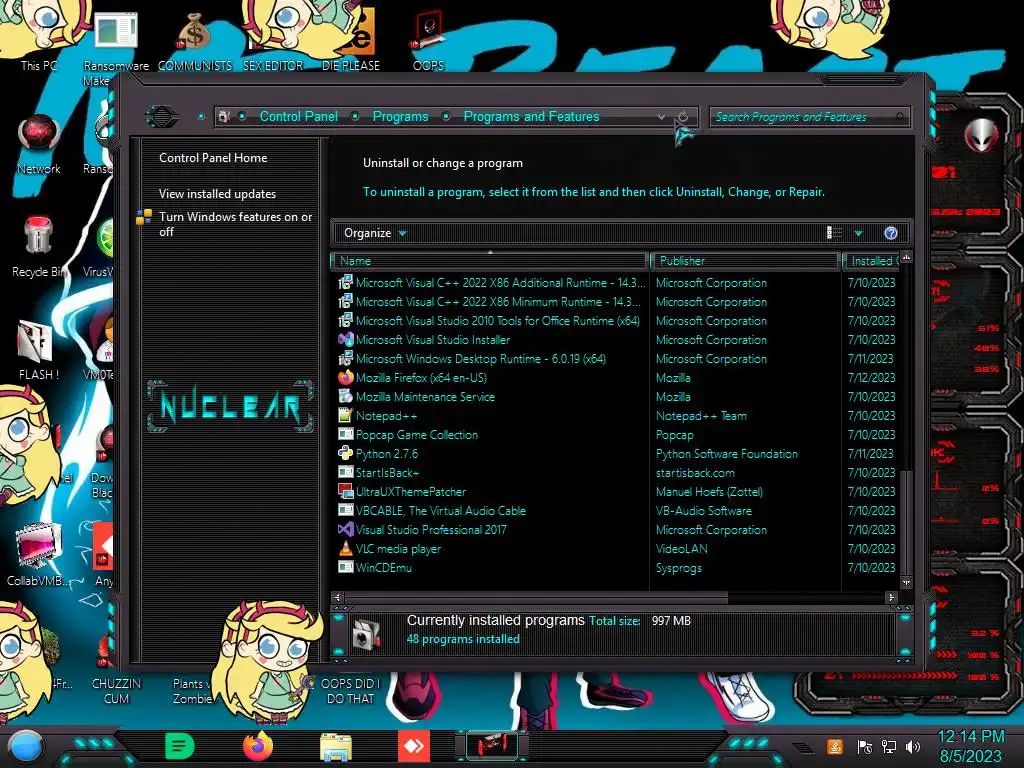Click the refresh button in address bar
1024x768 pixels.
tap(682, 117)
